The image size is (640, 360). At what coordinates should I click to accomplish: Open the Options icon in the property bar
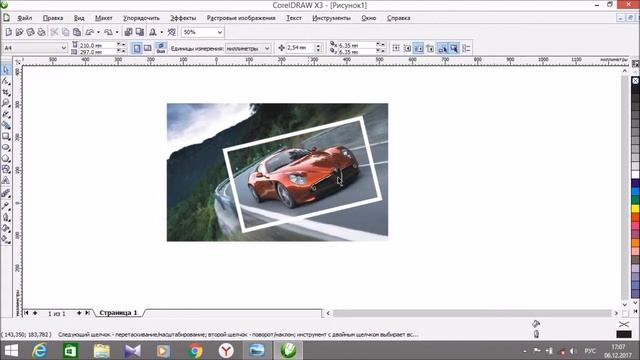coord(466,48)
